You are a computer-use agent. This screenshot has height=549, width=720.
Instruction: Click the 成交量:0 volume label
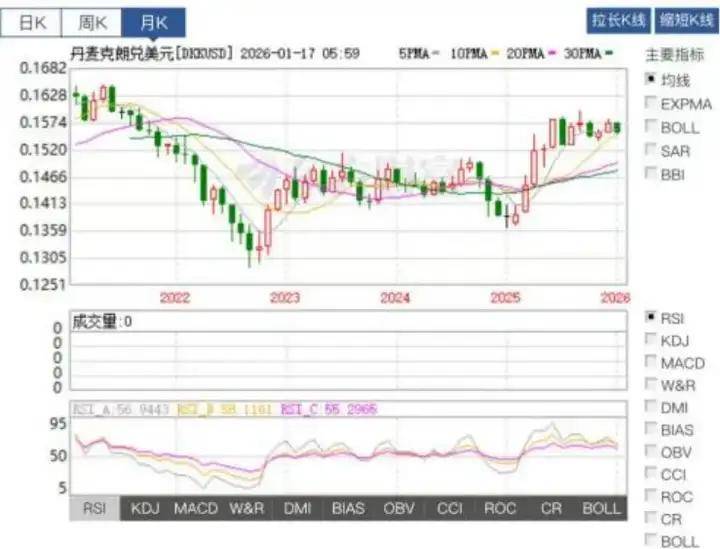[102, 322]
